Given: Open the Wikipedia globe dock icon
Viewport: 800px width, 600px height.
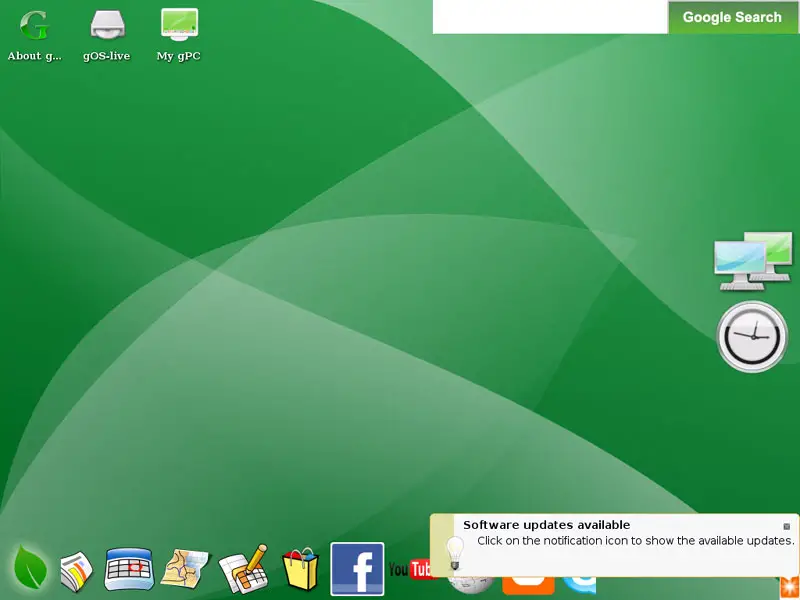Looking at the screenshot, I should 470,586.
